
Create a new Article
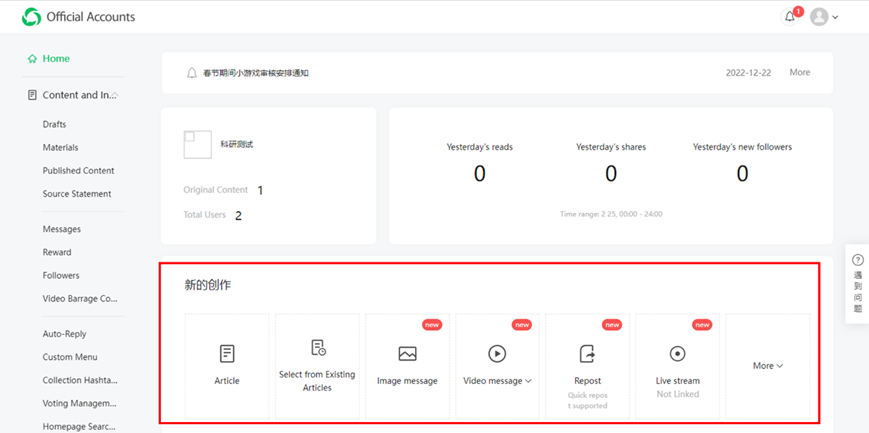click(x=227, y=365)
